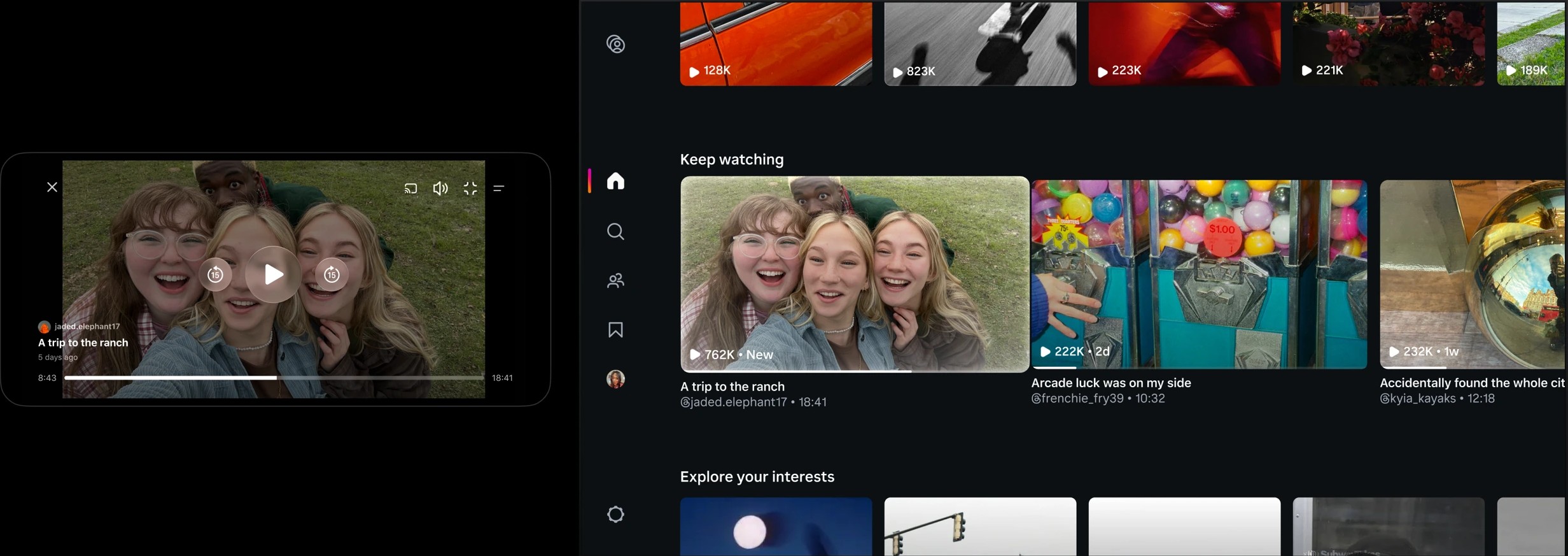
Task: Open jaded.elephant17 profile avatar in player
Action: (x=44, y=327)
